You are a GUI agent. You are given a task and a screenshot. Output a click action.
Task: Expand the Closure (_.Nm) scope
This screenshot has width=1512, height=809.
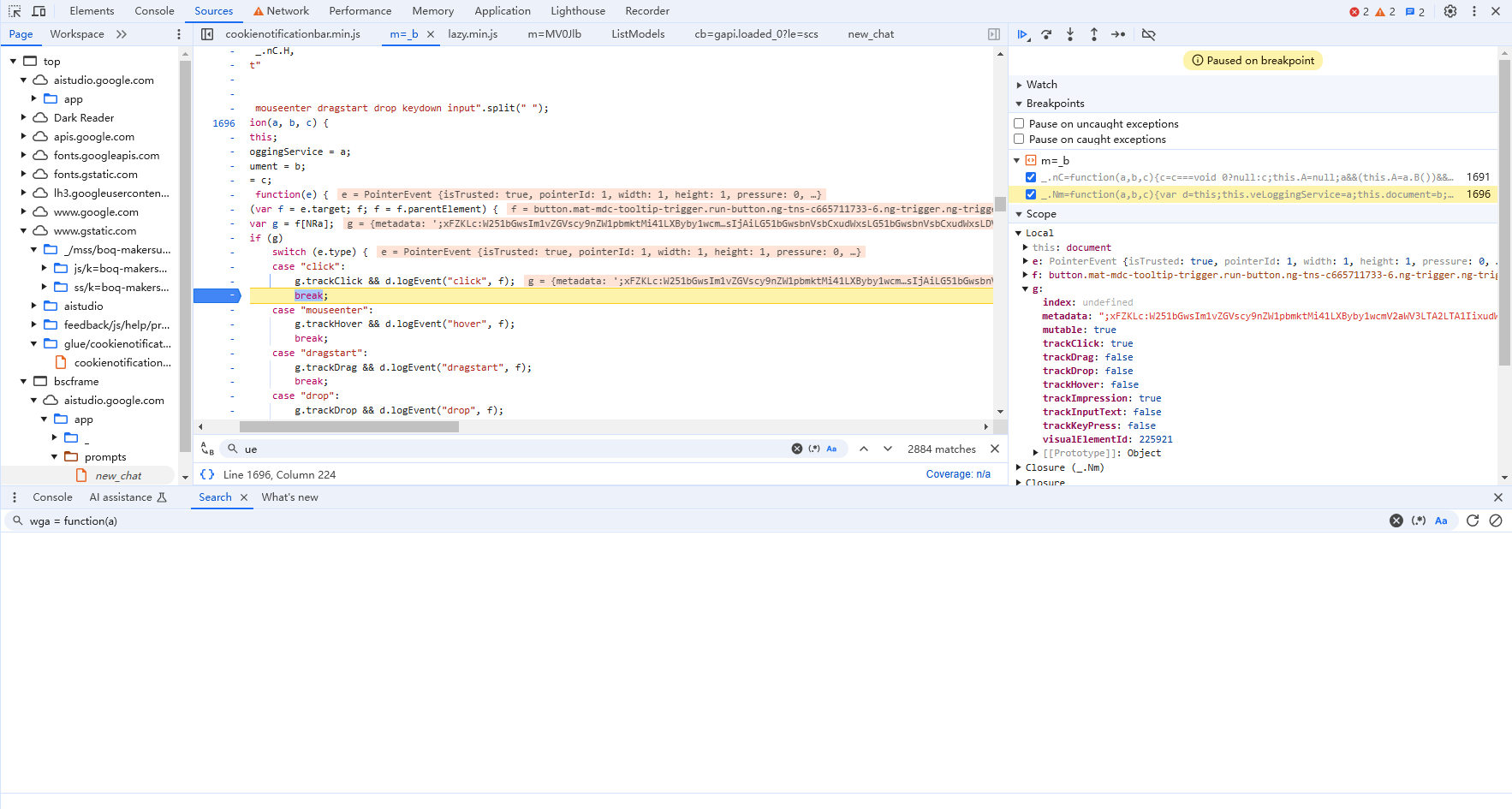coord(1019,467)
